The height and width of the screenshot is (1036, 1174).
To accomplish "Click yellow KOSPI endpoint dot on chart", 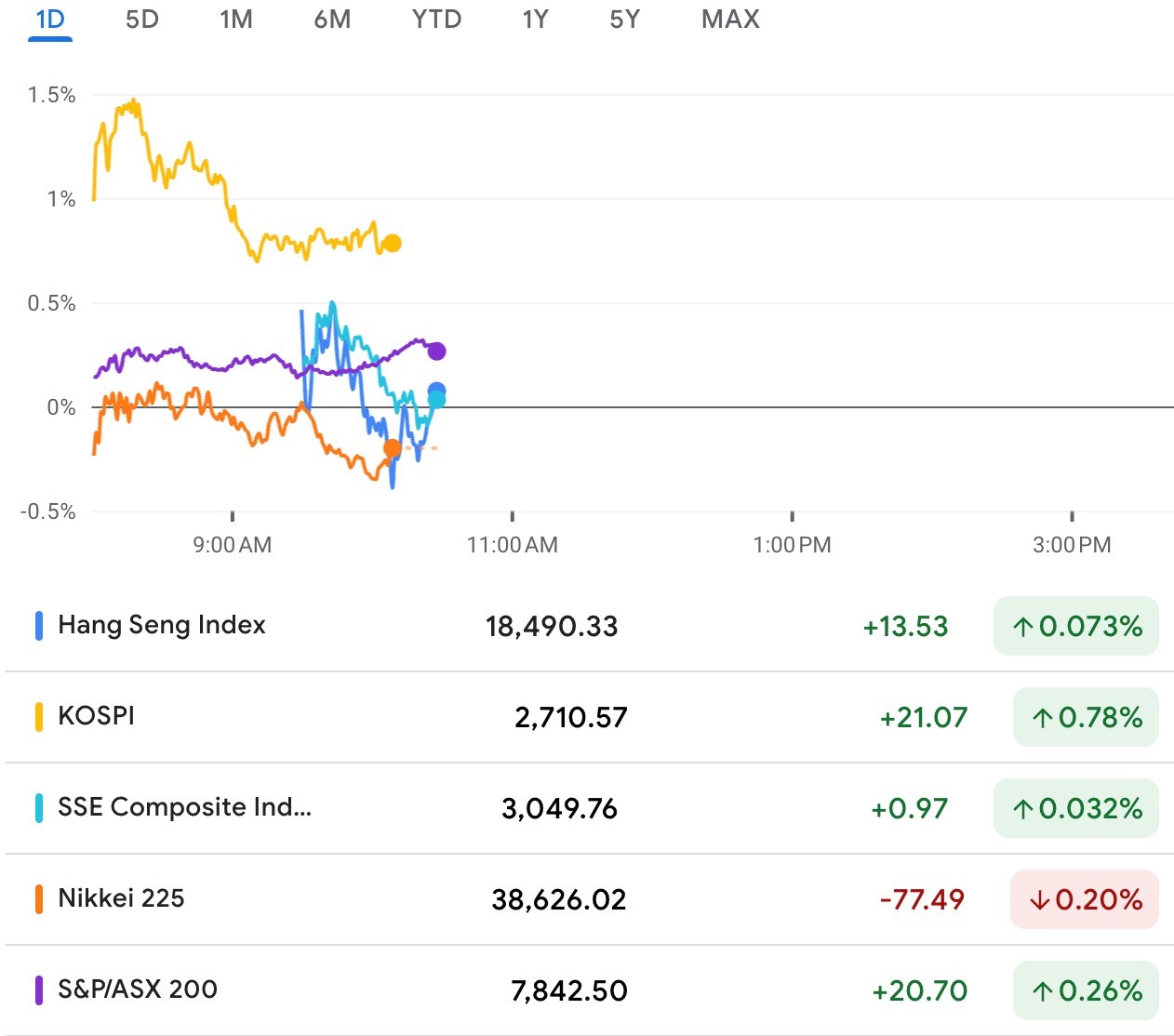I will [x=393, y=244].
